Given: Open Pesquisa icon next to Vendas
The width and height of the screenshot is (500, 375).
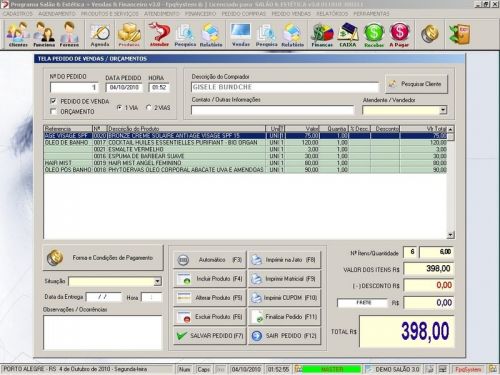Looking at the screenshot, I should (x=266, y=34).
